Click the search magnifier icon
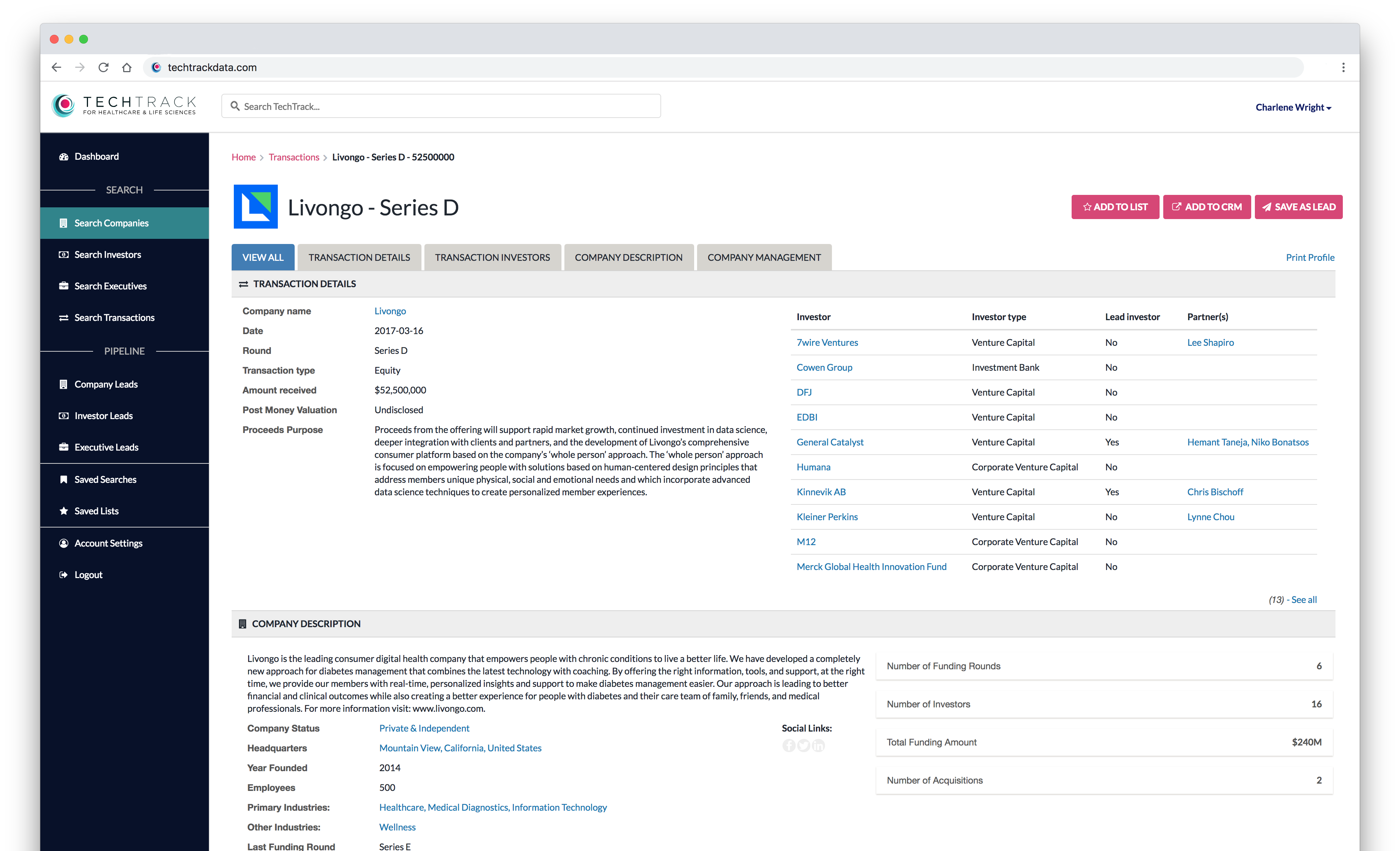This screenshot has width=1400, height=851. coord(235,106)
